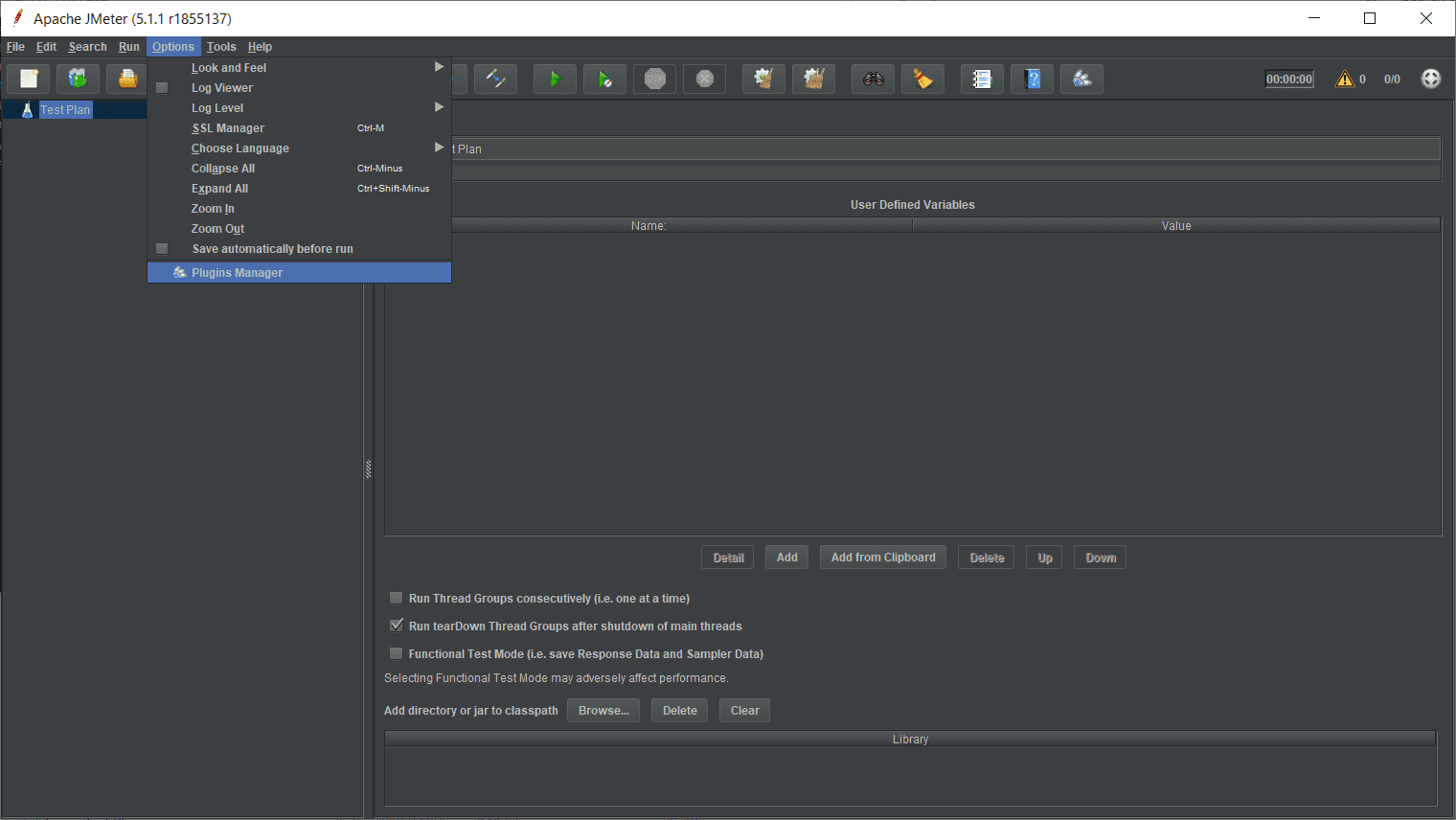Click the Add variable button
Image resolution: width=1456 pixels, height=820 pixels.
click(x=787, y=558)
